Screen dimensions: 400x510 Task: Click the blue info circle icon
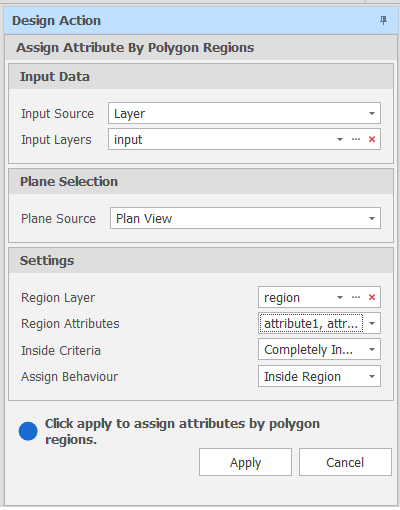click(28, 431)
